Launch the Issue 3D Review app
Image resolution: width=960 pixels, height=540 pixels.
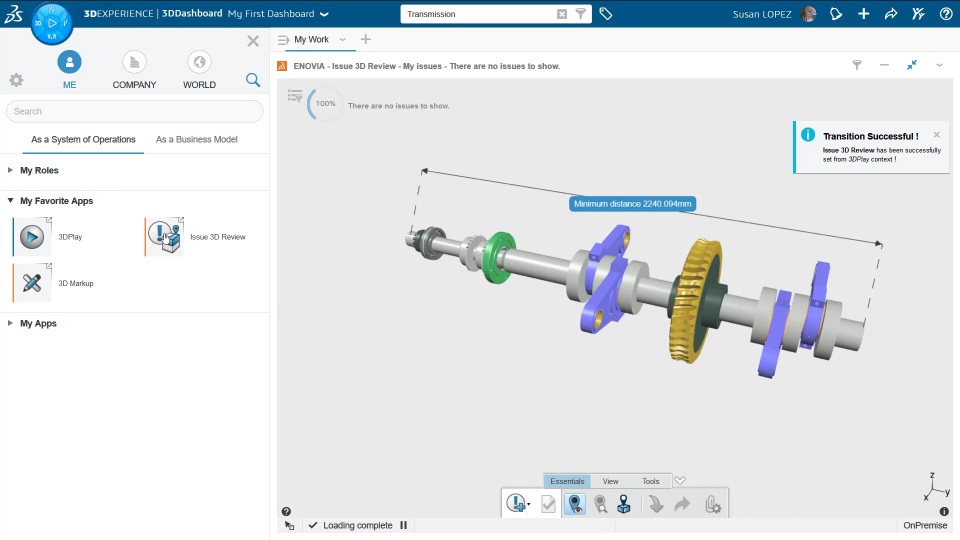click(164, 237)
